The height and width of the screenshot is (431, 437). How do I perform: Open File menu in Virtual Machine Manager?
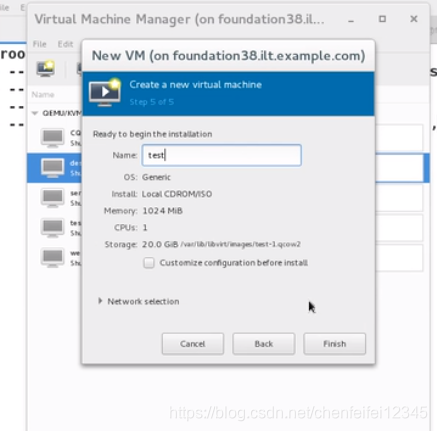39,44
